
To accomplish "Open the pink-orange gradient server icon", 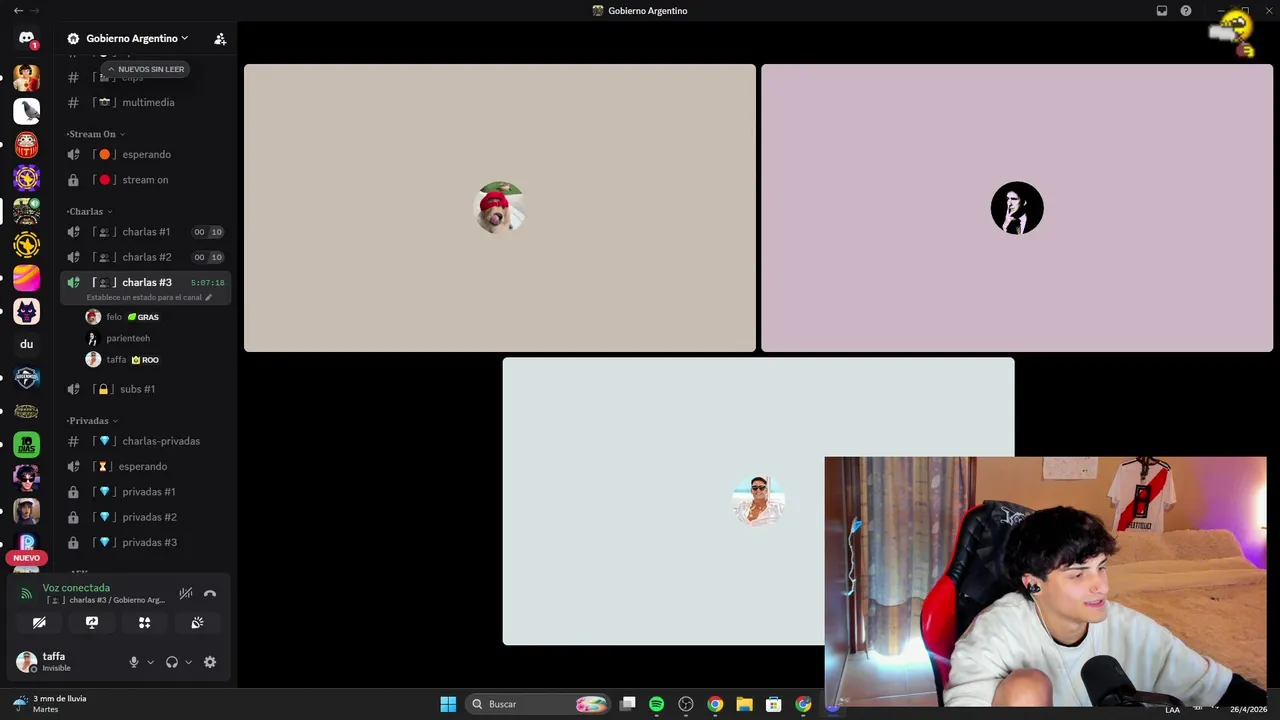I will click(x=26, y=278).
